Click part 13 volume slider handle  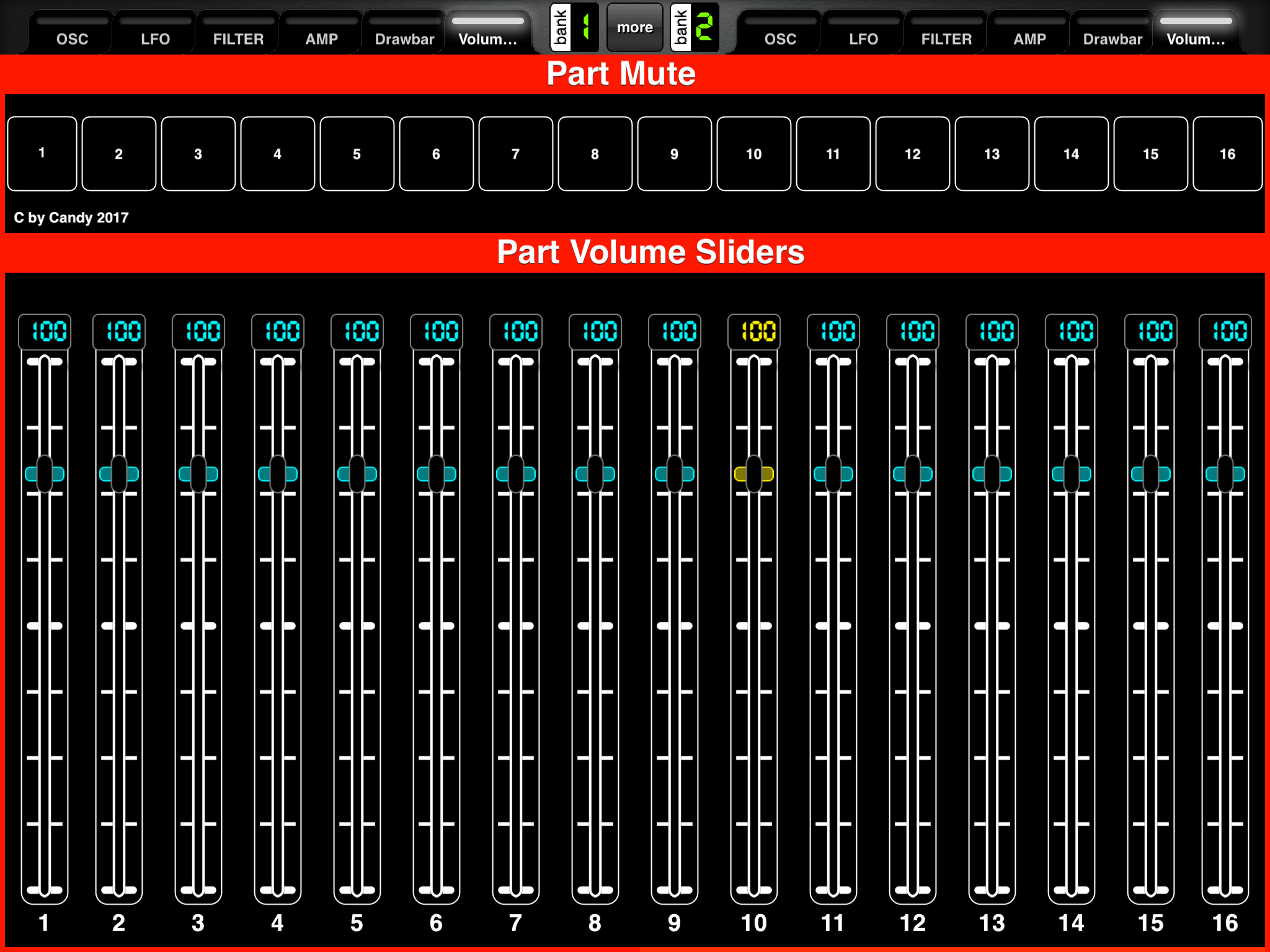pyautogui.click(x=992, y=474)
